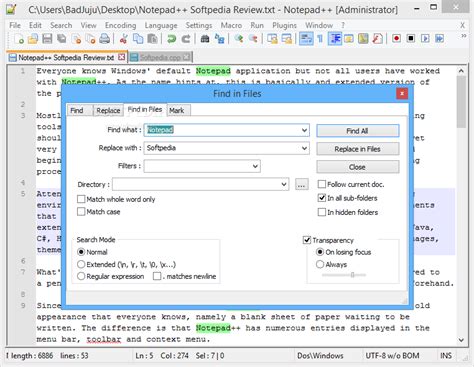Click the editor vertical scrollbar thumb
The width and height of the screenshot is (474, 367).
click(x=461, y=102)
